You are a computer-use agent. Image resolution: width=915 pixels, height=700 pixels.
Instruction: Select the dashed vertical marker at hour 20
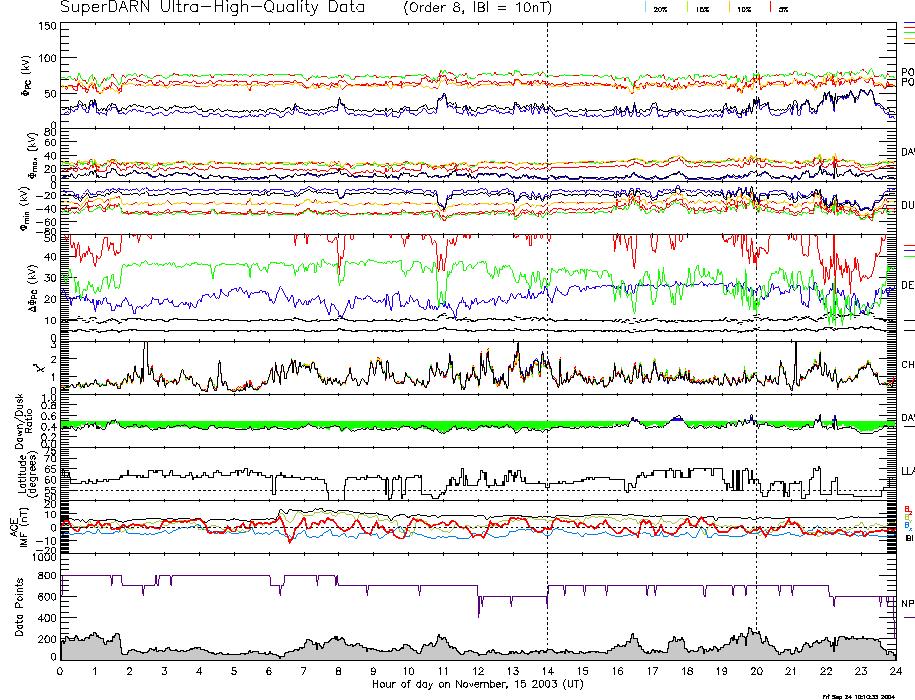click(x=757, y=300)
